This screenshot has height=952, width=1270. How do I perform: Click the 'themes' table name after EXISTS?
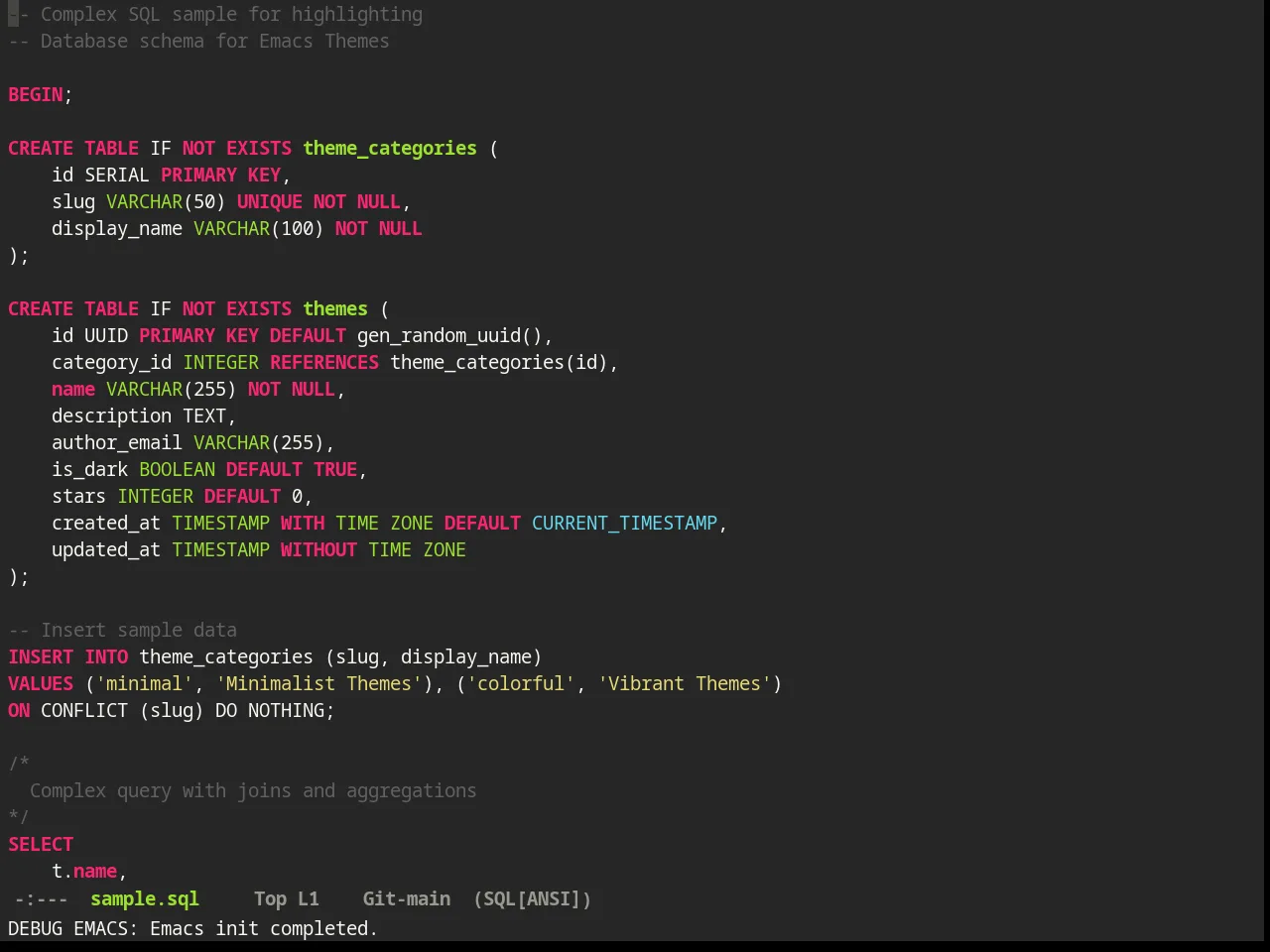point(335,309)
